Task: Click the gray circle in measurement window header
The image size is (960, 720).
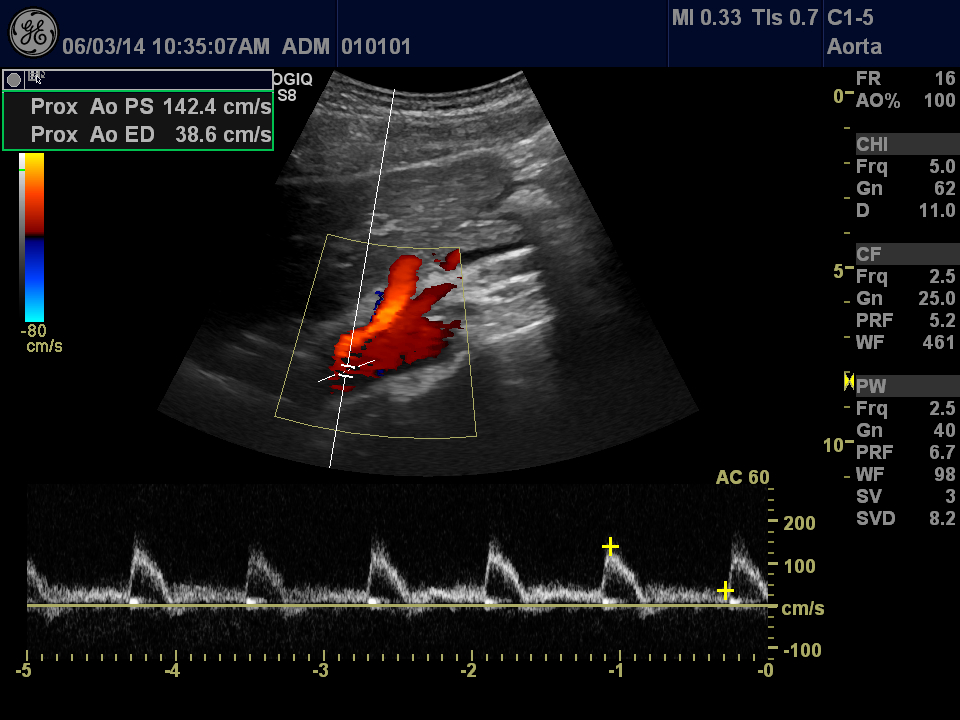Action: tap(14, 80)
